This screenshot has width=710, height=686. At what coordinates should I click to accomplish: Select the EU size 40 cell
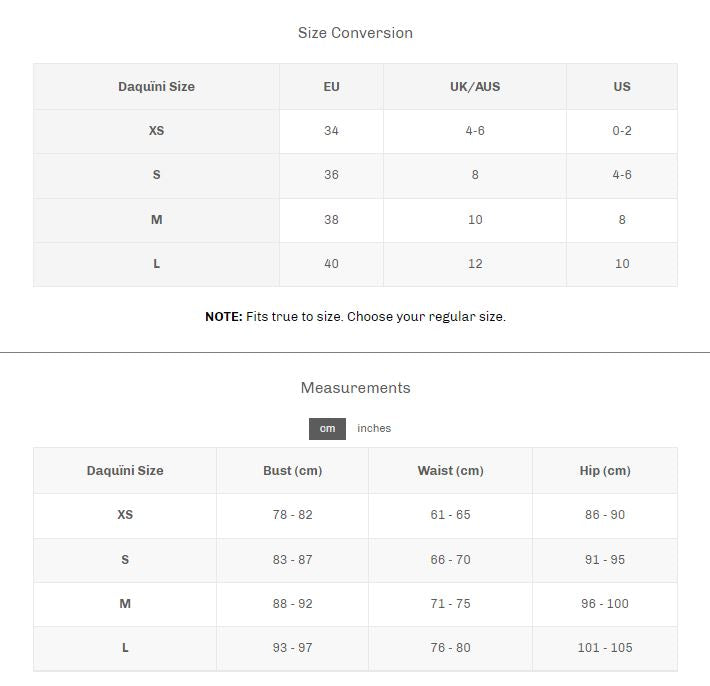[331, 264]
